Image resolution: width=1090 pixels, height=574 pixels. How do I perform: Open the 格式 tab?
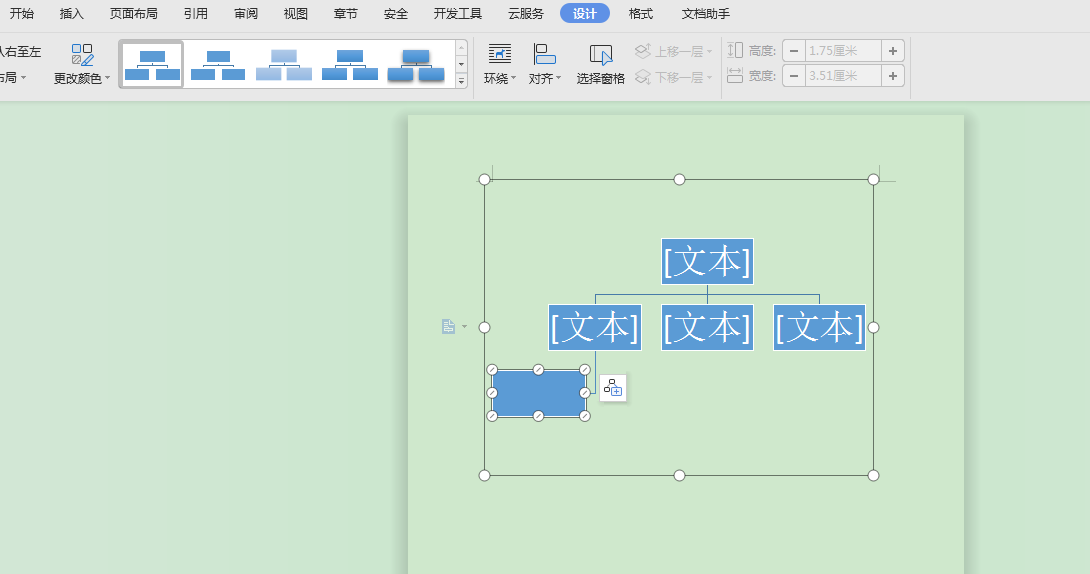pyautogui.click(x=640, y=13)
